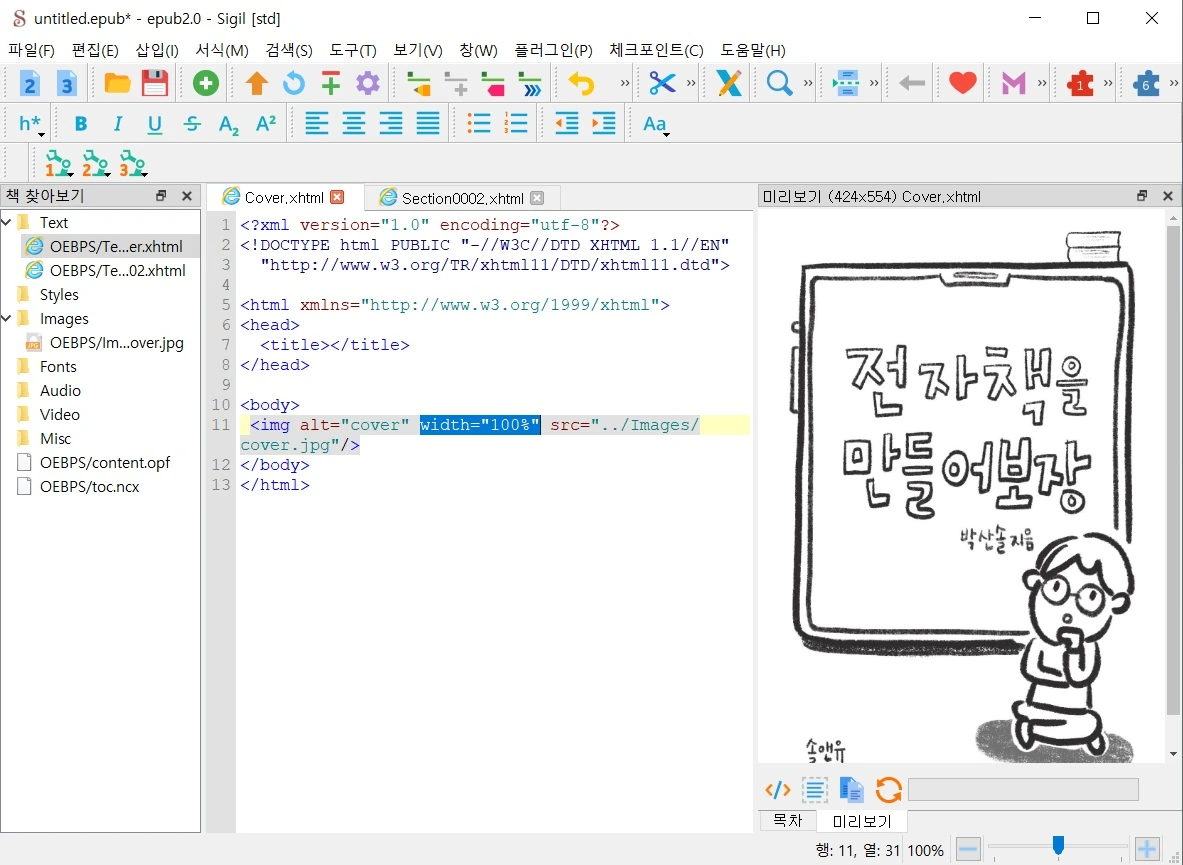1183x865 pixels.
Task: Click the blue circular reload arrow in toolbar
Action: [x=293, y=83]
